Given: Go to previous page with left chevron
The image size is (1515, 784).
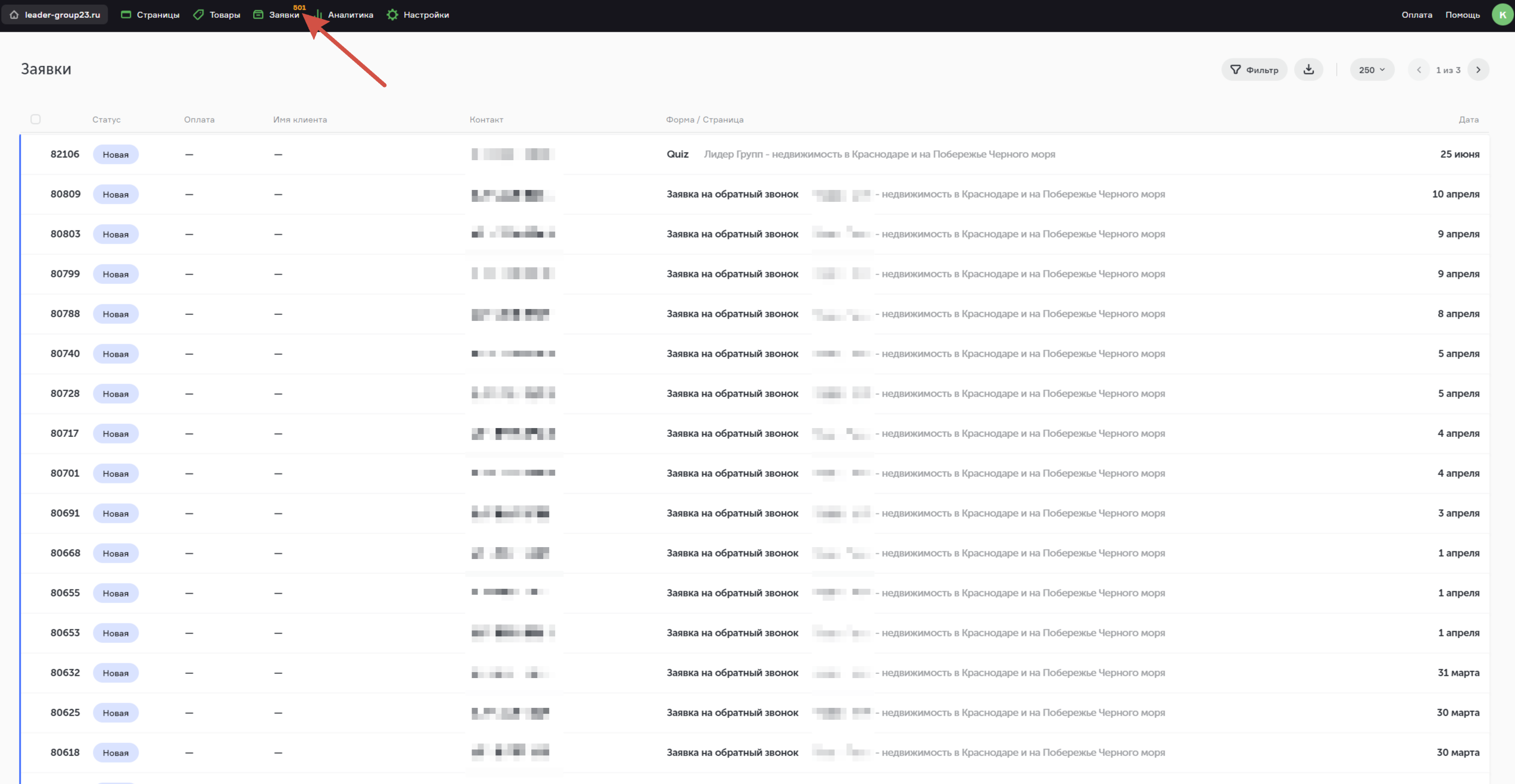Looking at the screenshot, I should point(1419,70).
